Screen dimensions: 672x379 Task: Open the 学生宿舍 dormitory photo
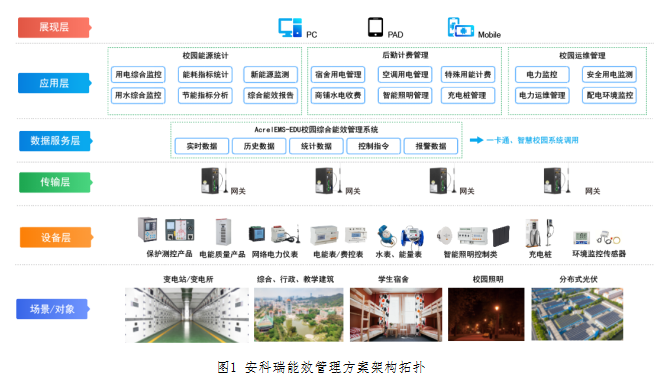point(396,315)
